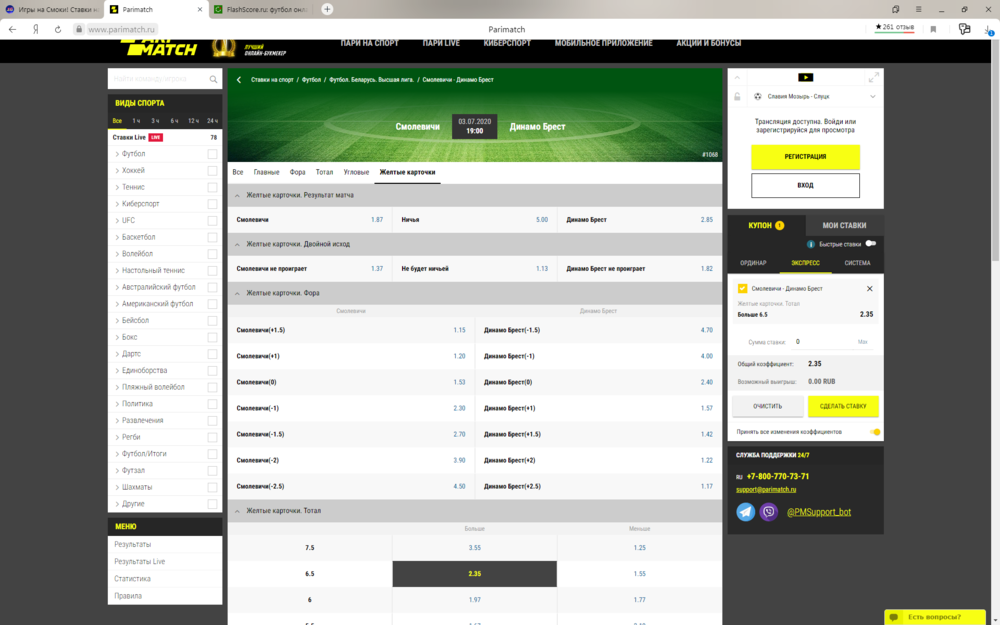This screenshot has width=1000, height=625.
Task: Click the info icon next to Быстрые ставки
Action: (x=811, y=244)
